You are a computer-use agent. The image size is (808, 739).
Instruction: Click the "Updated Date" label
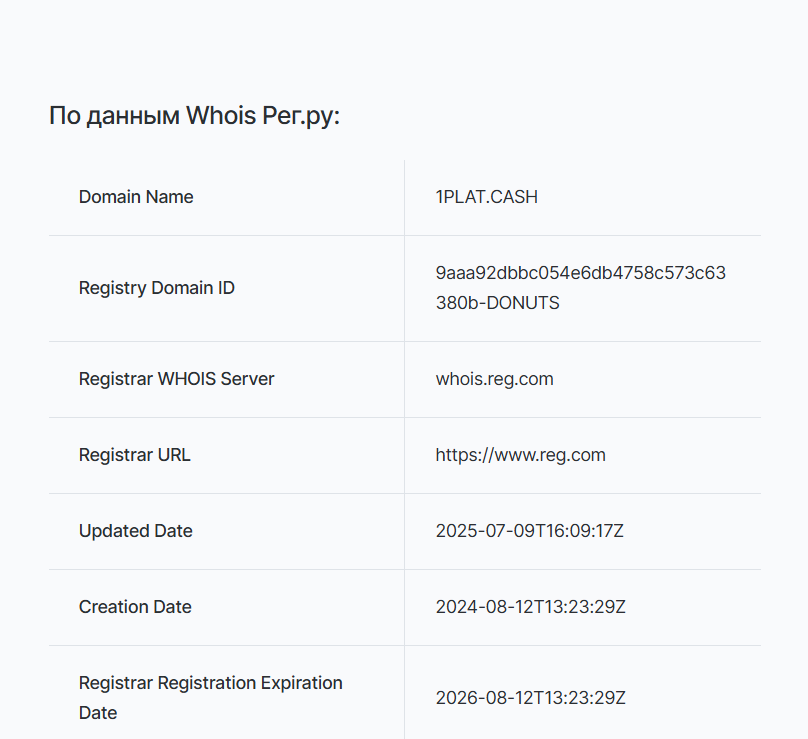(x=136, y=531)
